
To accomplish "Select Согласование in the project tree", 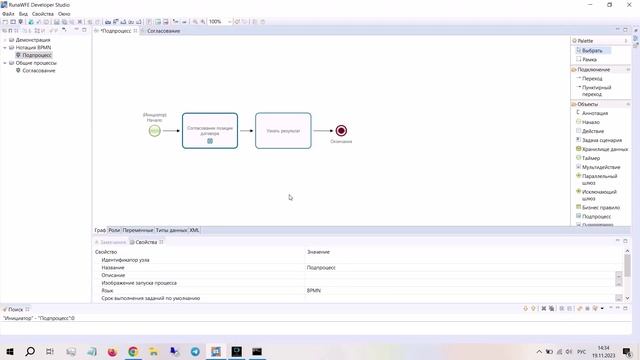I will tap(38, 71).
